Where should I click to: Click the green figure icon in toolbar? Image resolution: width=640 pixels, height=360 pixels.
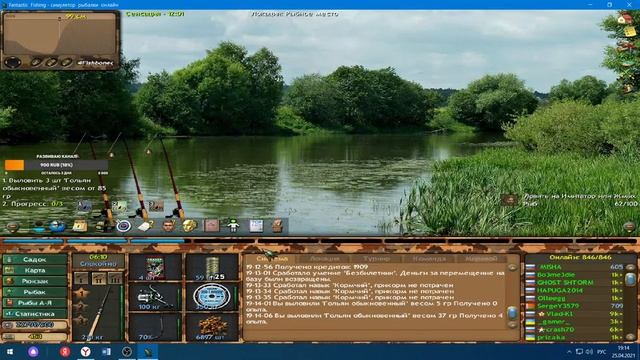tap(233, 226)
